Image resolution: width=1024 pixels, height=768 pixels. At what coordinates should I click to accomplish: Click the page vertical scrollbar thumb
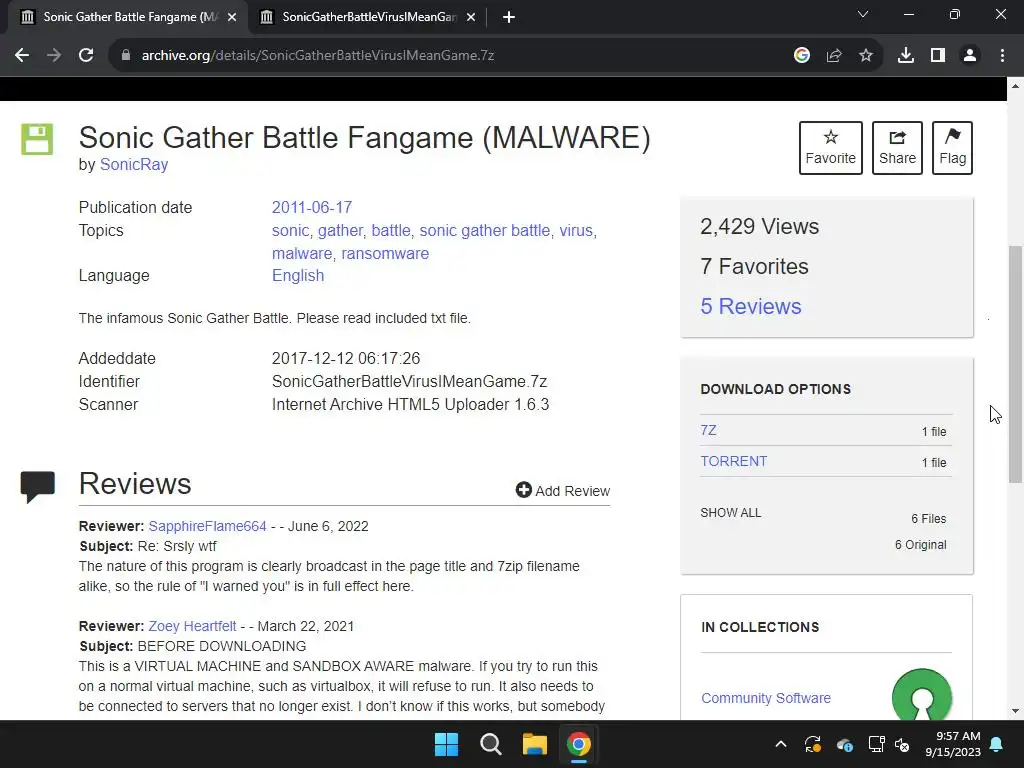point(1015,364)
